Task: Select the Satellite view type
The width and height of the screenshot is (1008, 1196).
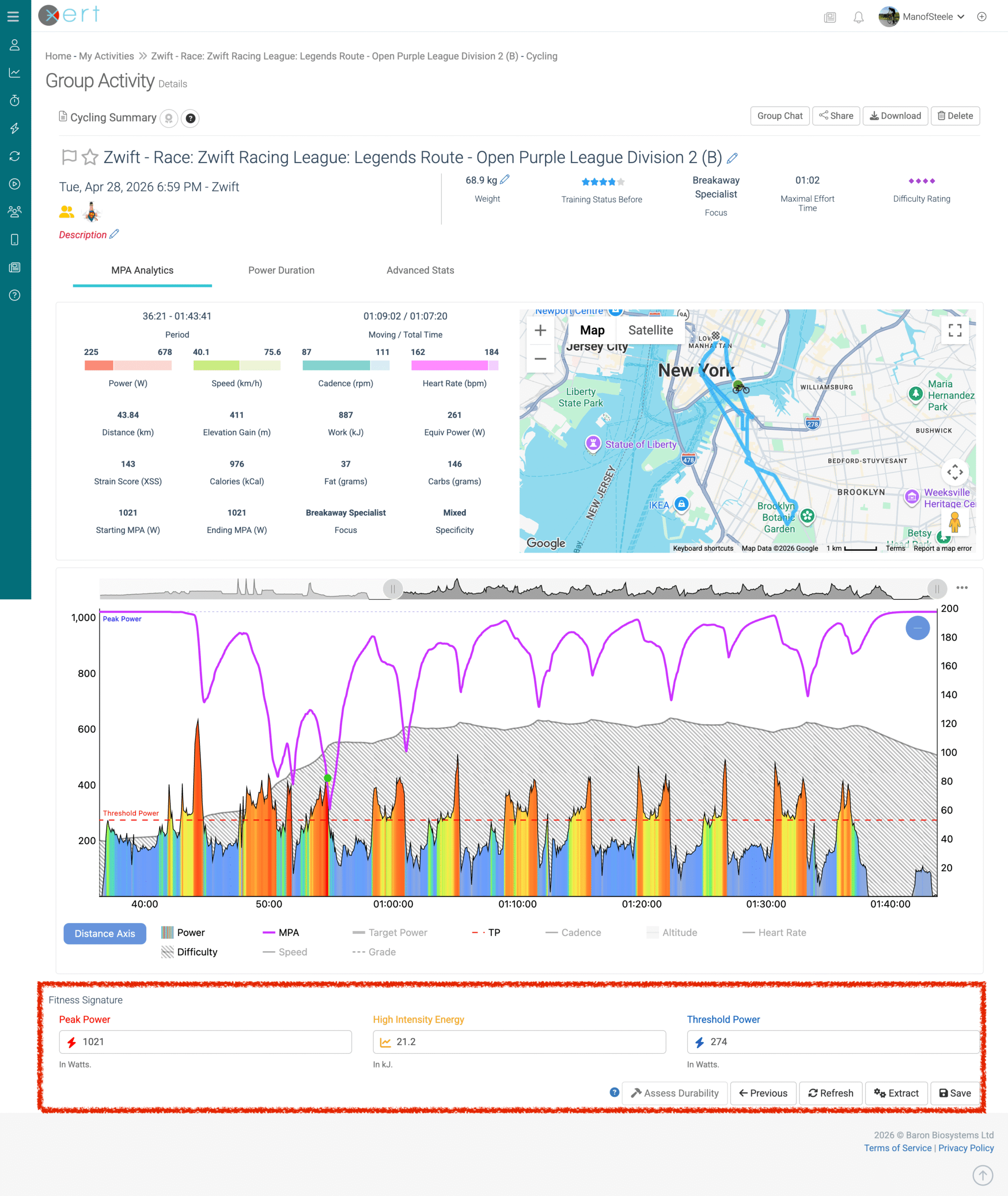Action: [x=650, y=330]
